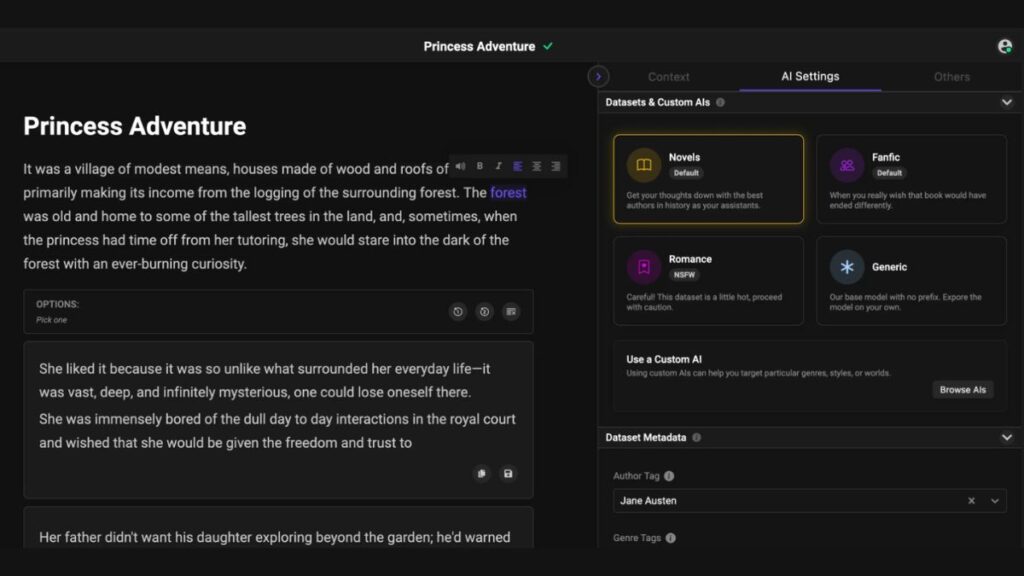Open the user account profile icon
This screenshot has height=576, width=1024.
[x=1005, y=46]
